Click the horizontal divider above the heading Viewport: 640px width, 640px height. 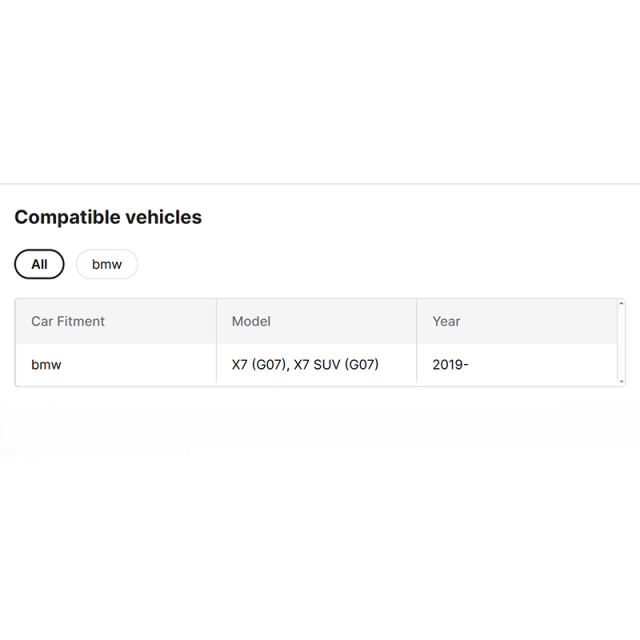pos(320,184)
